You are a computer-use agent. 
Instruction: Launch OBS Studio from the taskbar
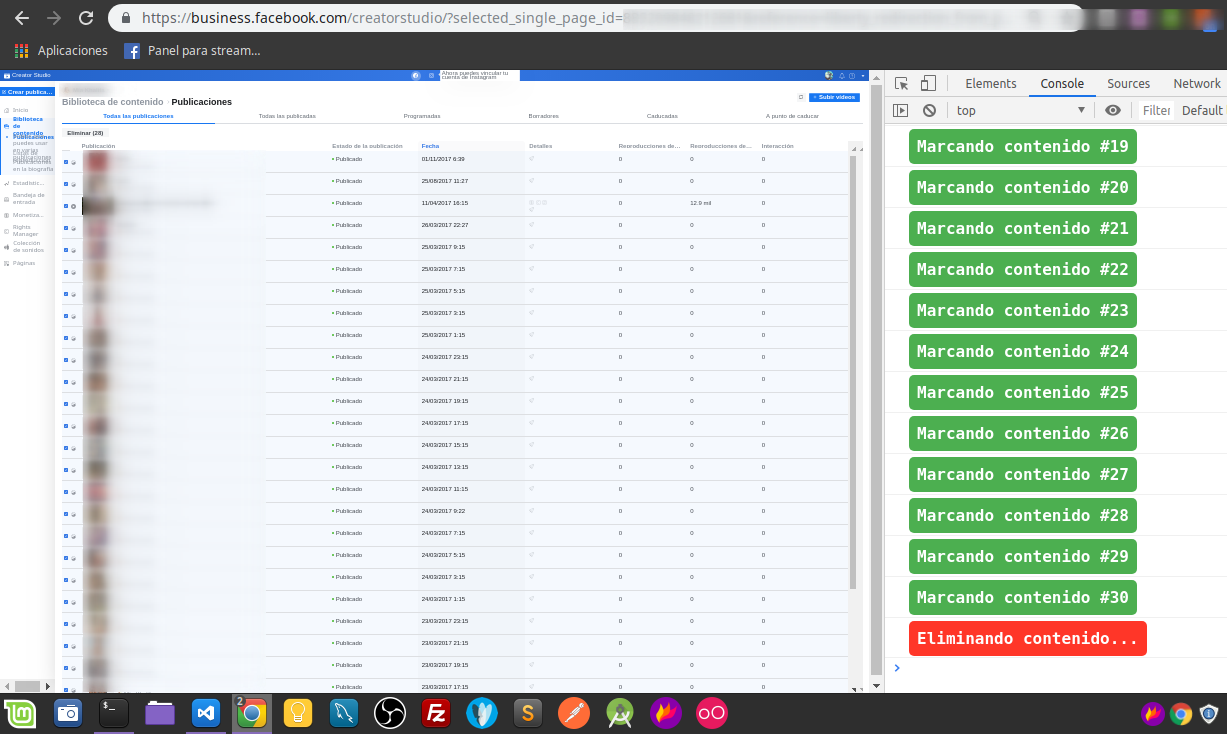pos(389,713)
